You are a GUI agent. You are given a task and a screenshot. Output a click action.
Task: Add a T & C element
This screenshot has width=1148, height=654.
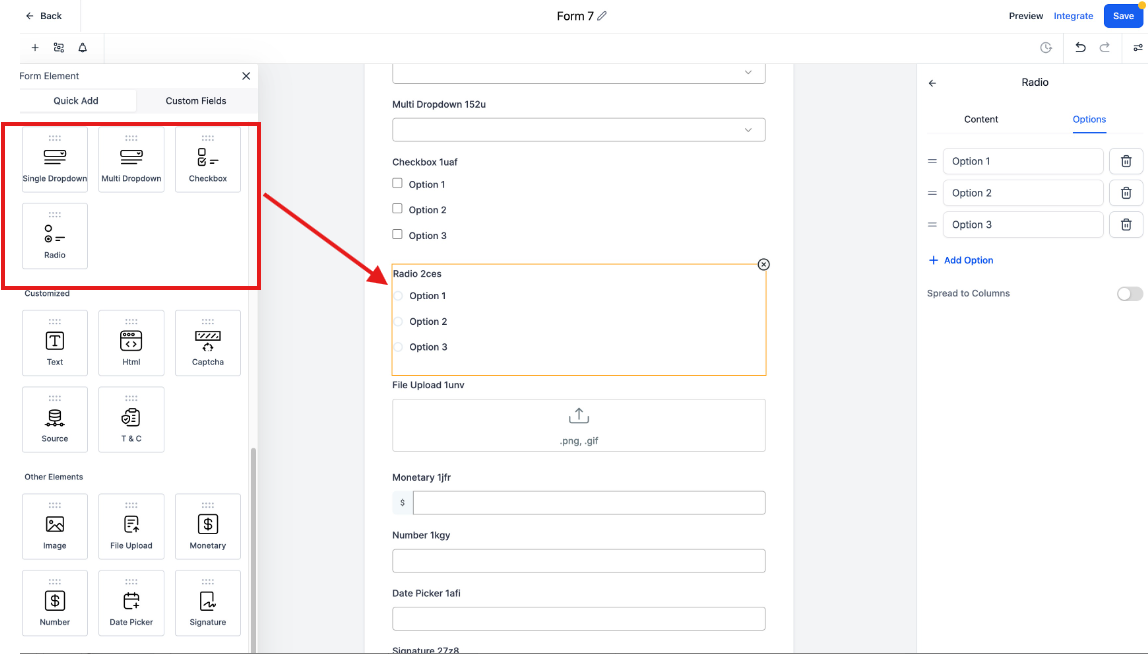click(131, 420)
